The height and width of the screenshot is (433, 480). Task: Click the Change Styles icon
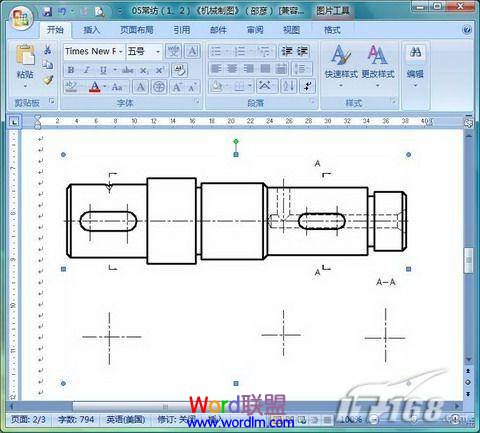pyautogui.click(x=378, y=55)
